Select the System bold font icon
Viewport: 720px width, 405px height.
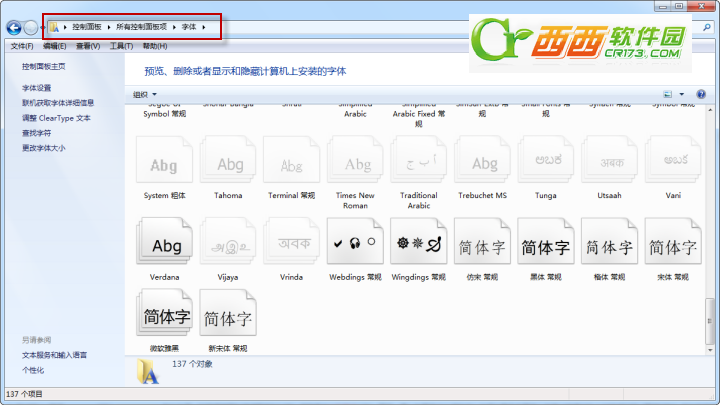(x=164, y=160)
